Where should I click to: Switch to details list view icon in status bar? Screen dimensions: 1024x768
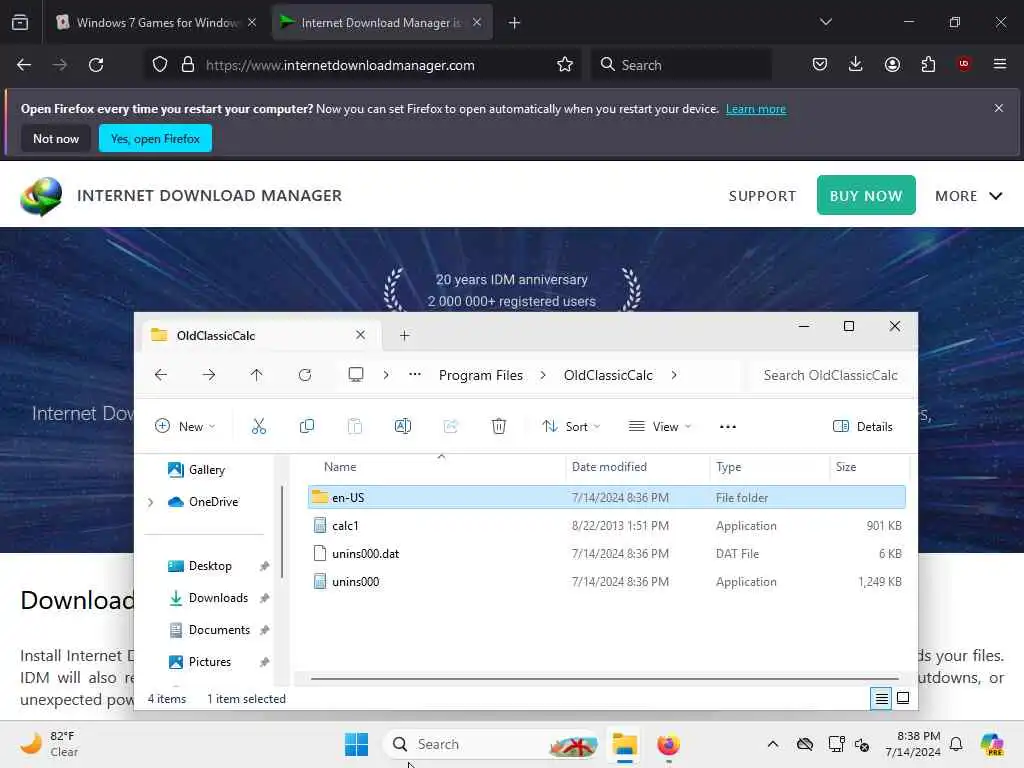pos(881,699)
